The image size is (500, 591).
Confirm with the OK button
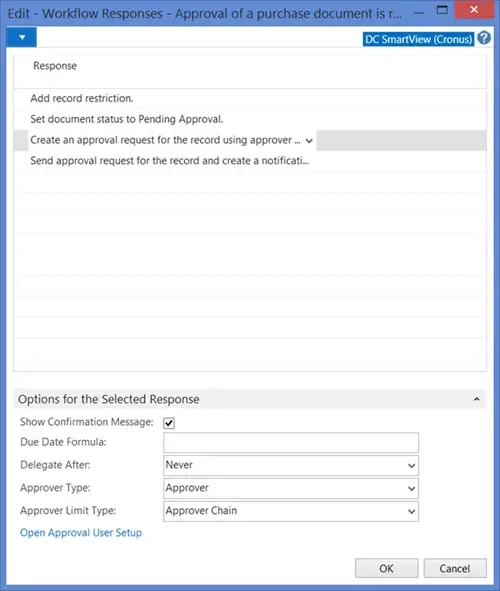(x=387, y=568)
